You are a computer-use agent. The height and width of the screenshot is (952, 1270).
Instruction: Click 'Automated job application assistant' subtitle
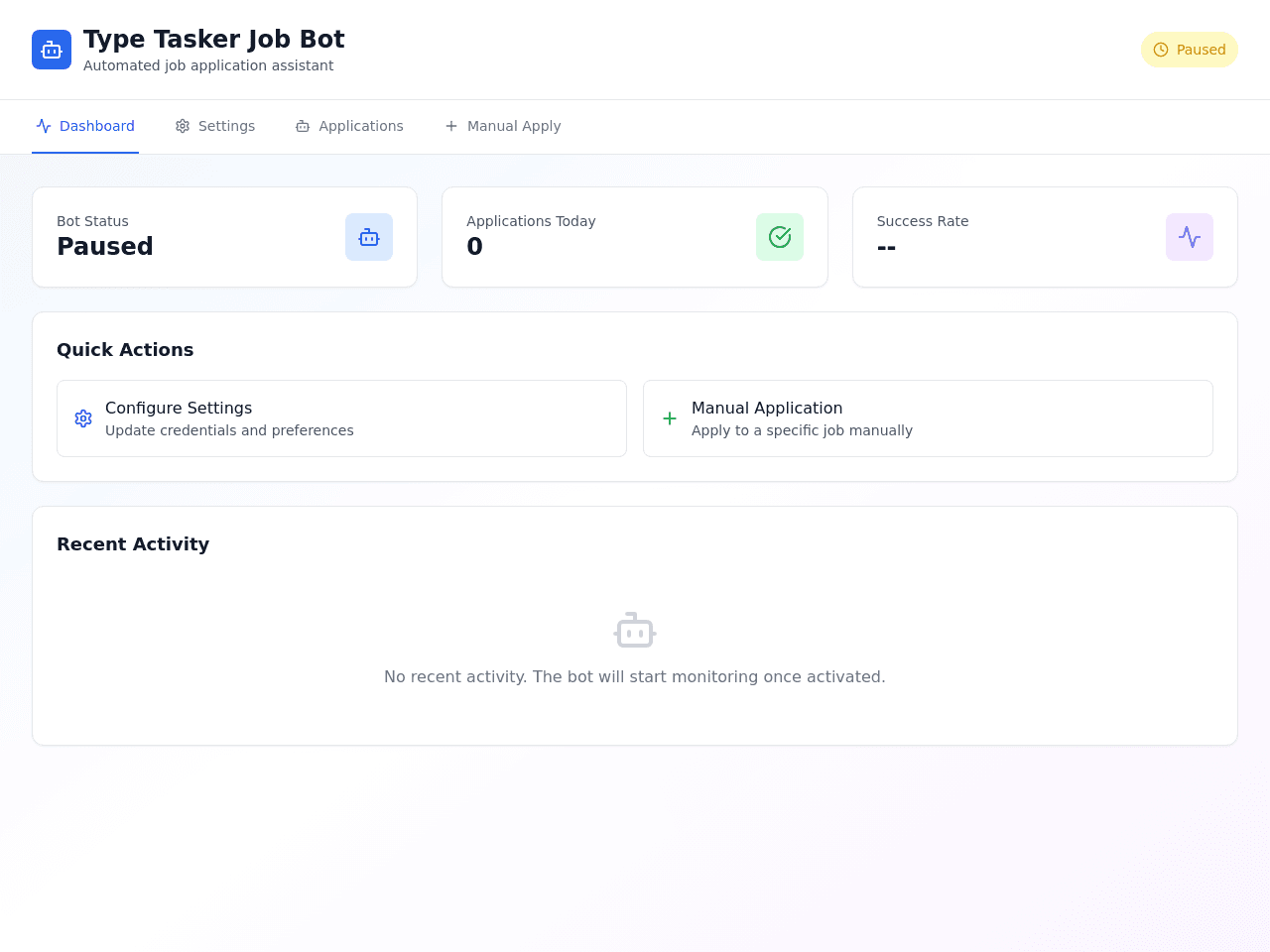tap(208, 65)
